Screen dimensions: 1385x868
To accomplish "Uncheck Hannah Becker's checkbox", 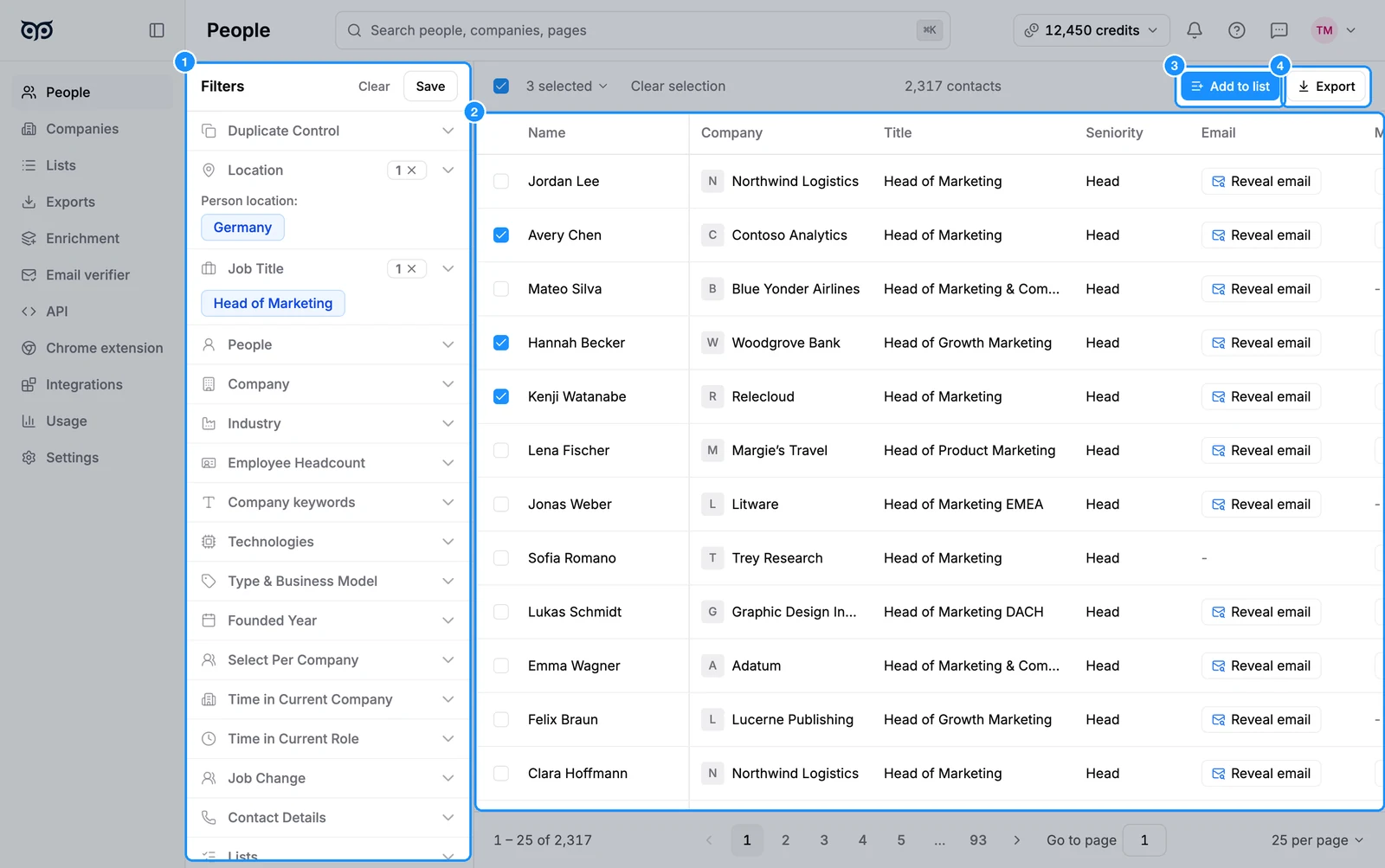I will point(501,343).
